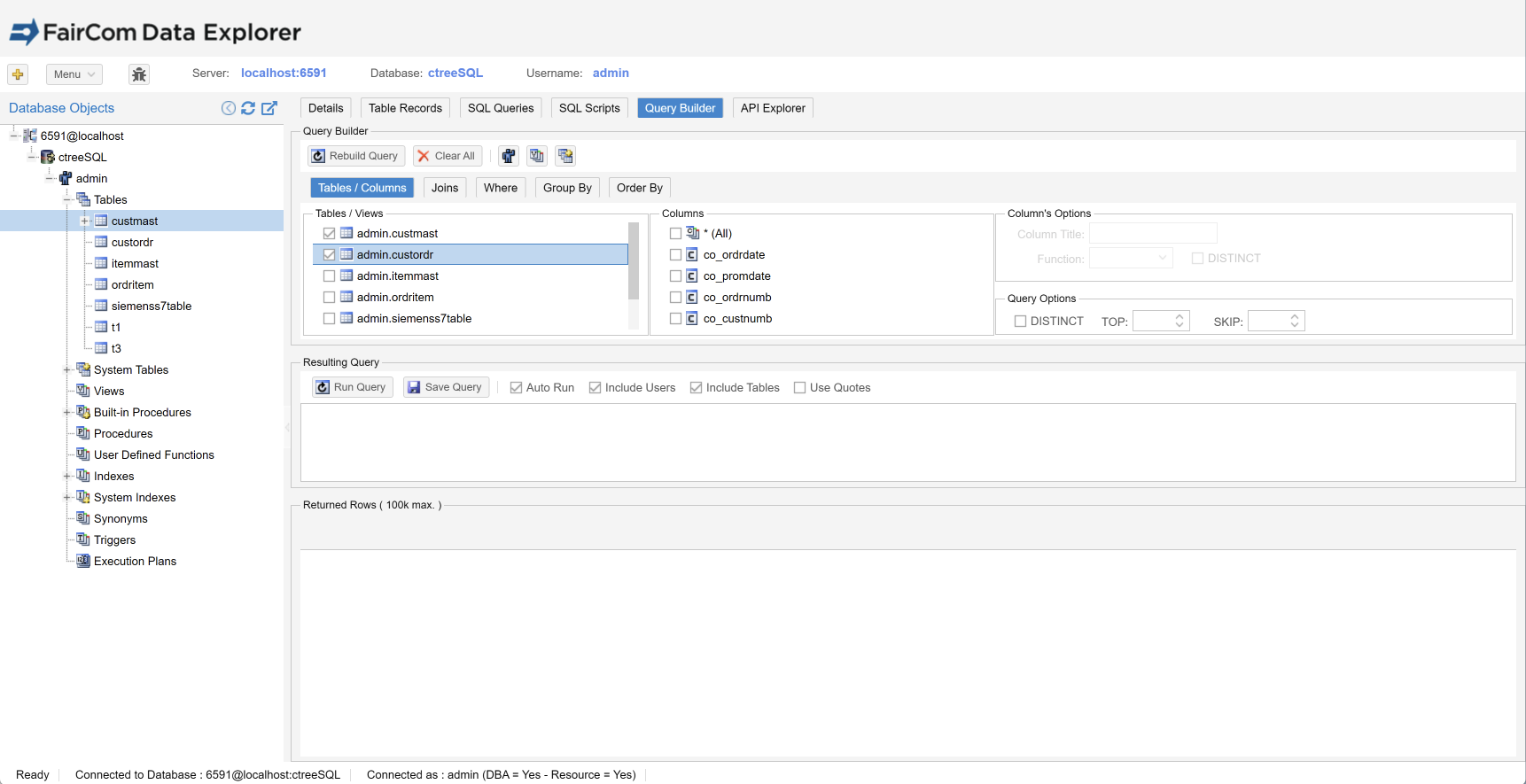The image size is (1526, 784).
Task: Collapse the Database Objects panel with the arrow icon
Action: (229, 108)
